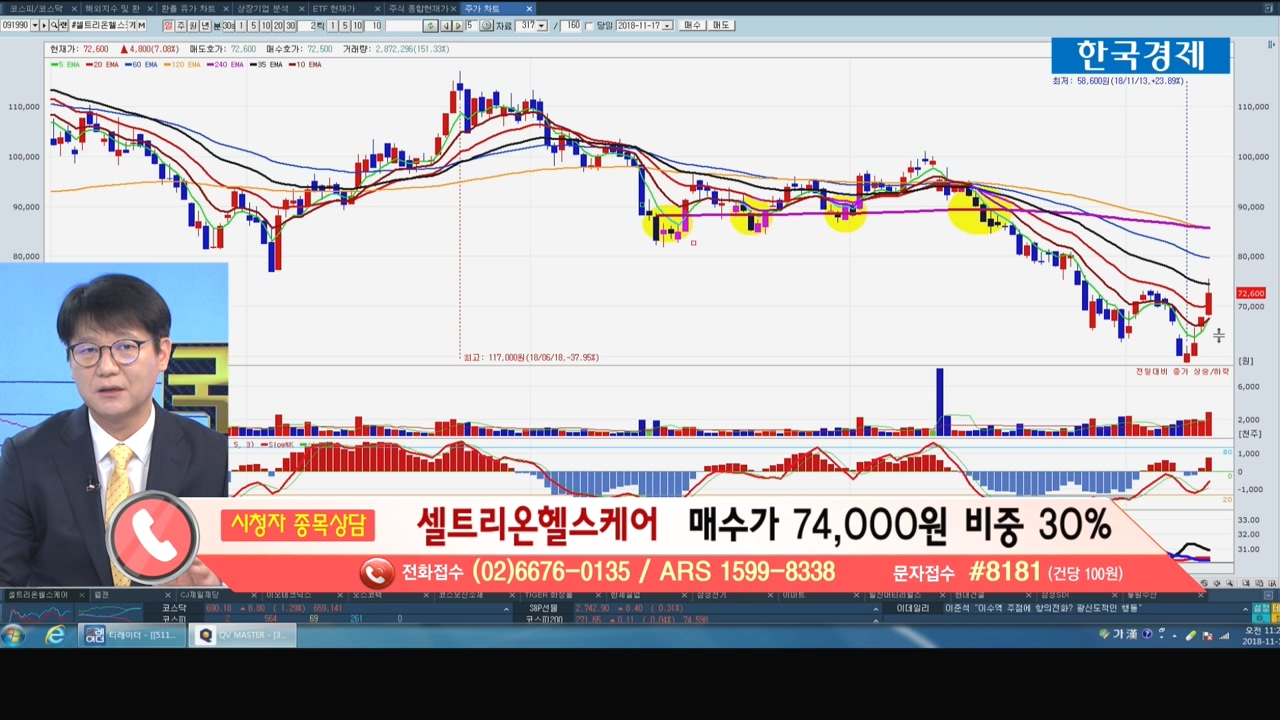1280x720 pixels.
Task: Open QV MASTER from the taskbar
Action: pyautogui.click(x=244, y=635)
